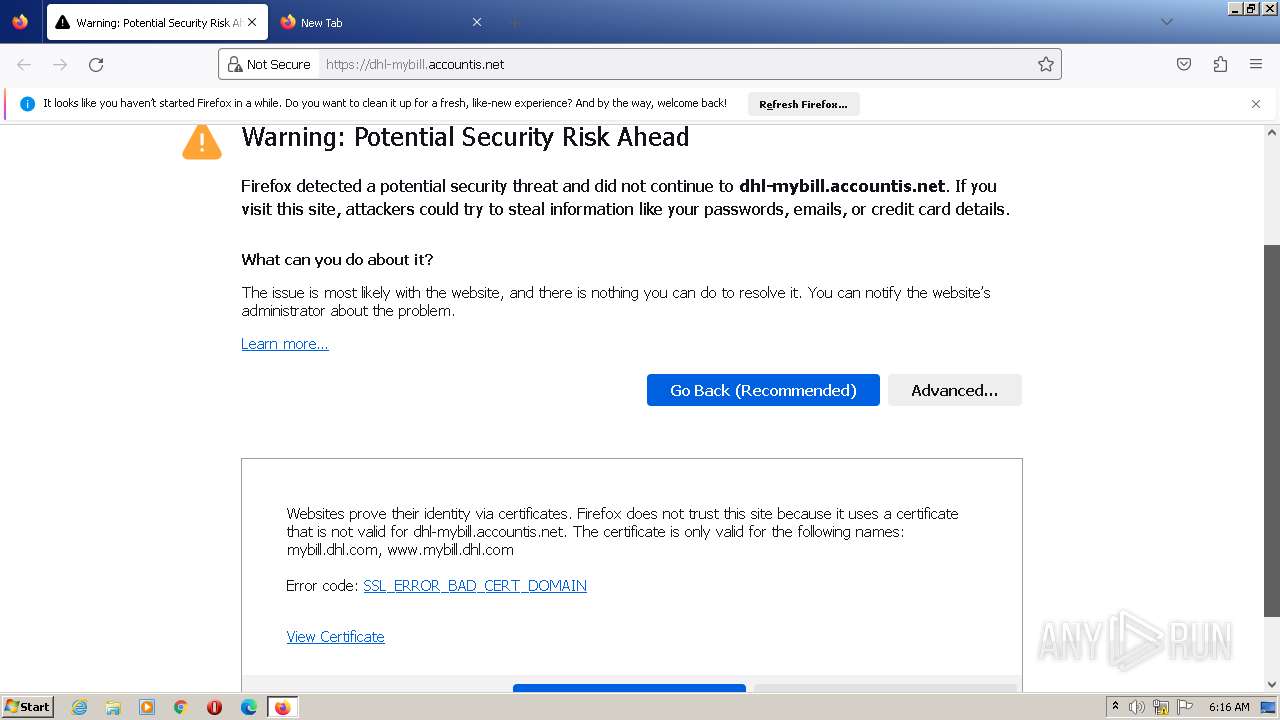Launch Opera from the taskbar

tap(214, 707)
